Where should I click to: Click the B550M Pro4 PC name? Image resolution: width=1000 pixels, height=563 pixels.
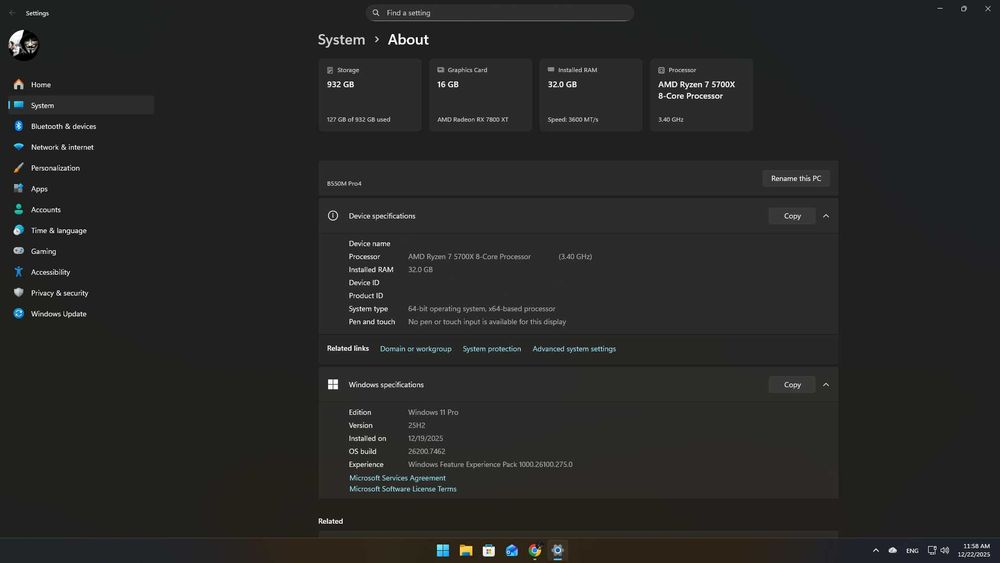pos(344,184)
